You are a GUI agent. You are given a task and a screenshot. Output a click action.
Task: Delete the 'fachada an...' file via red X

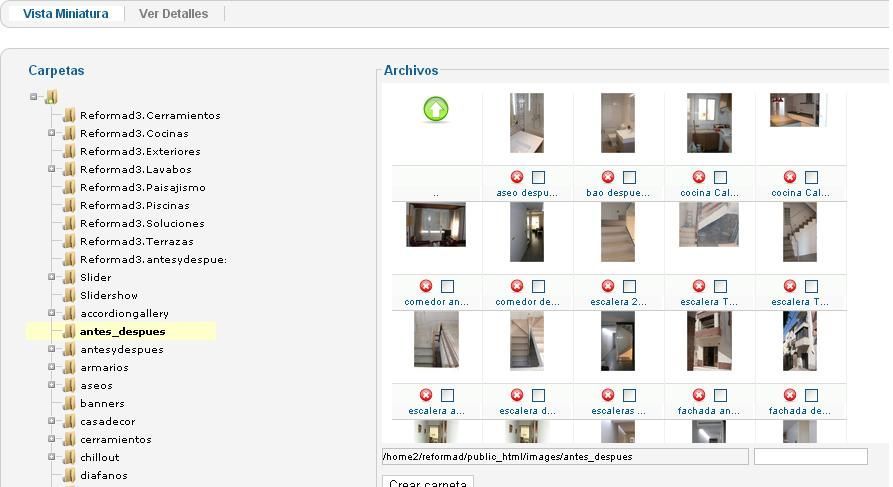699,395
